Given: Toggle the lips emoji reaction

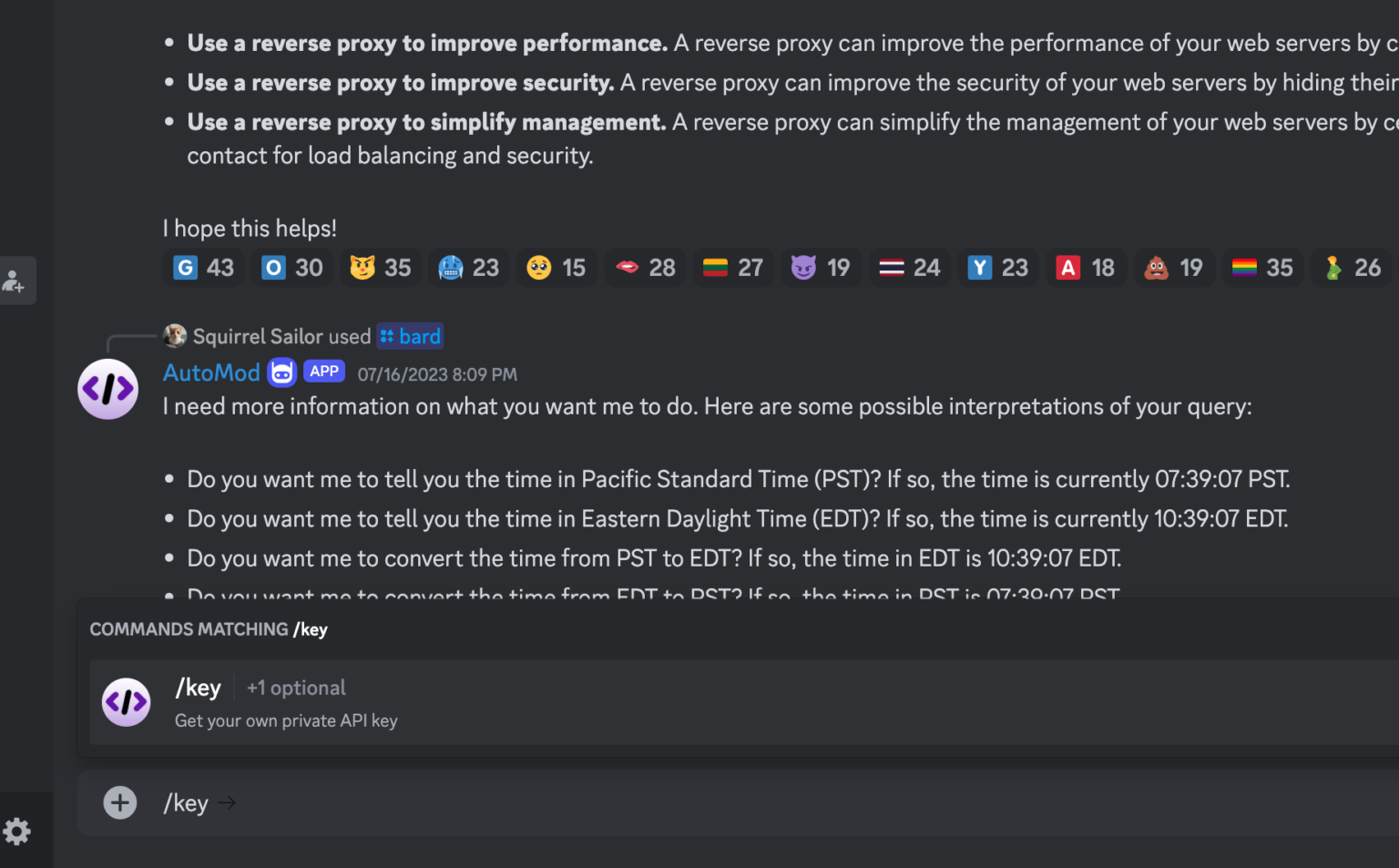Looking at the screenshot, I should pyautogui.click(x=645, y=267).
